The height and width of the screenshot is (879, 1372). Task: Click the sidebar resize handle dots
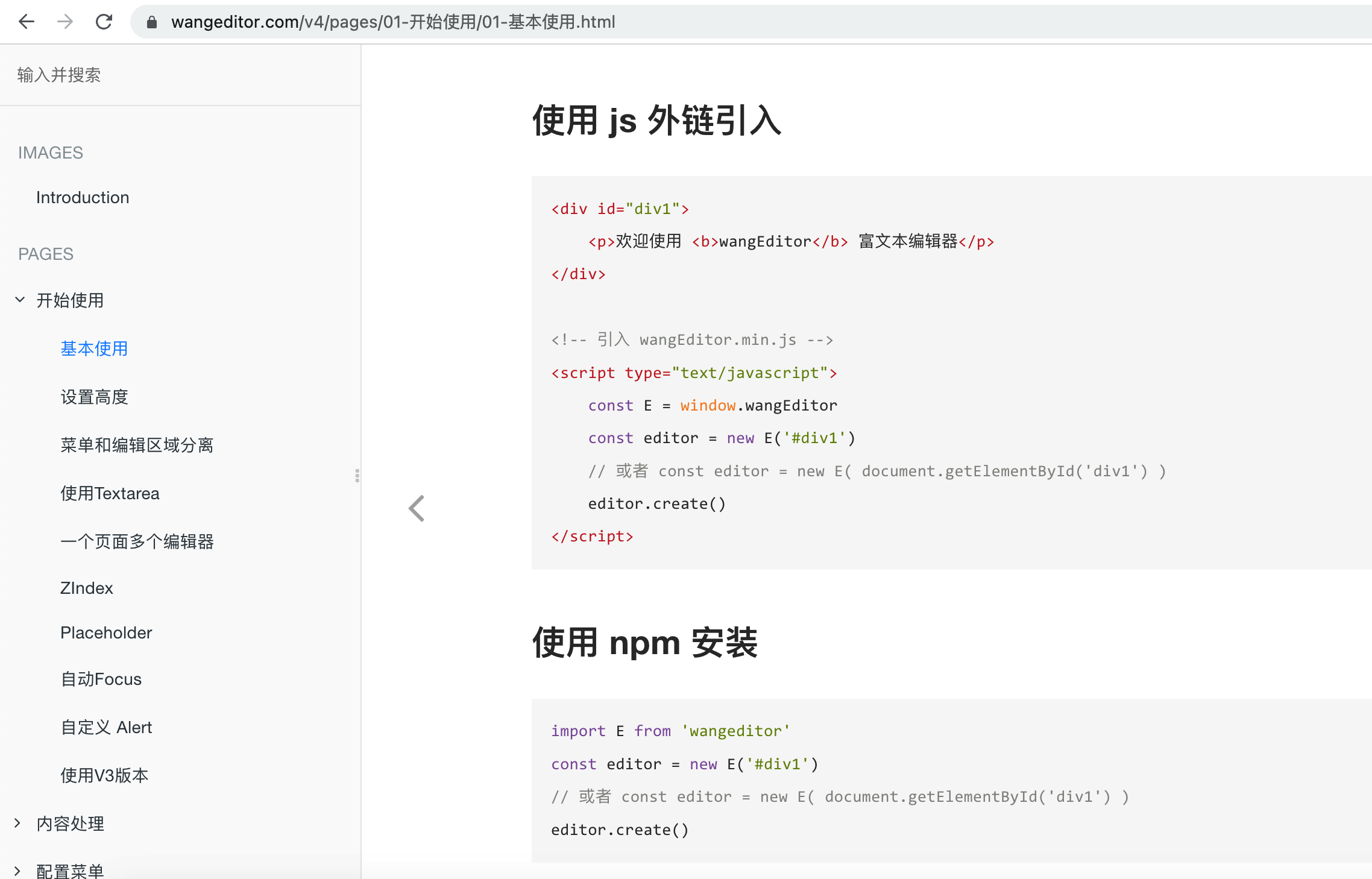click(357, 476)
